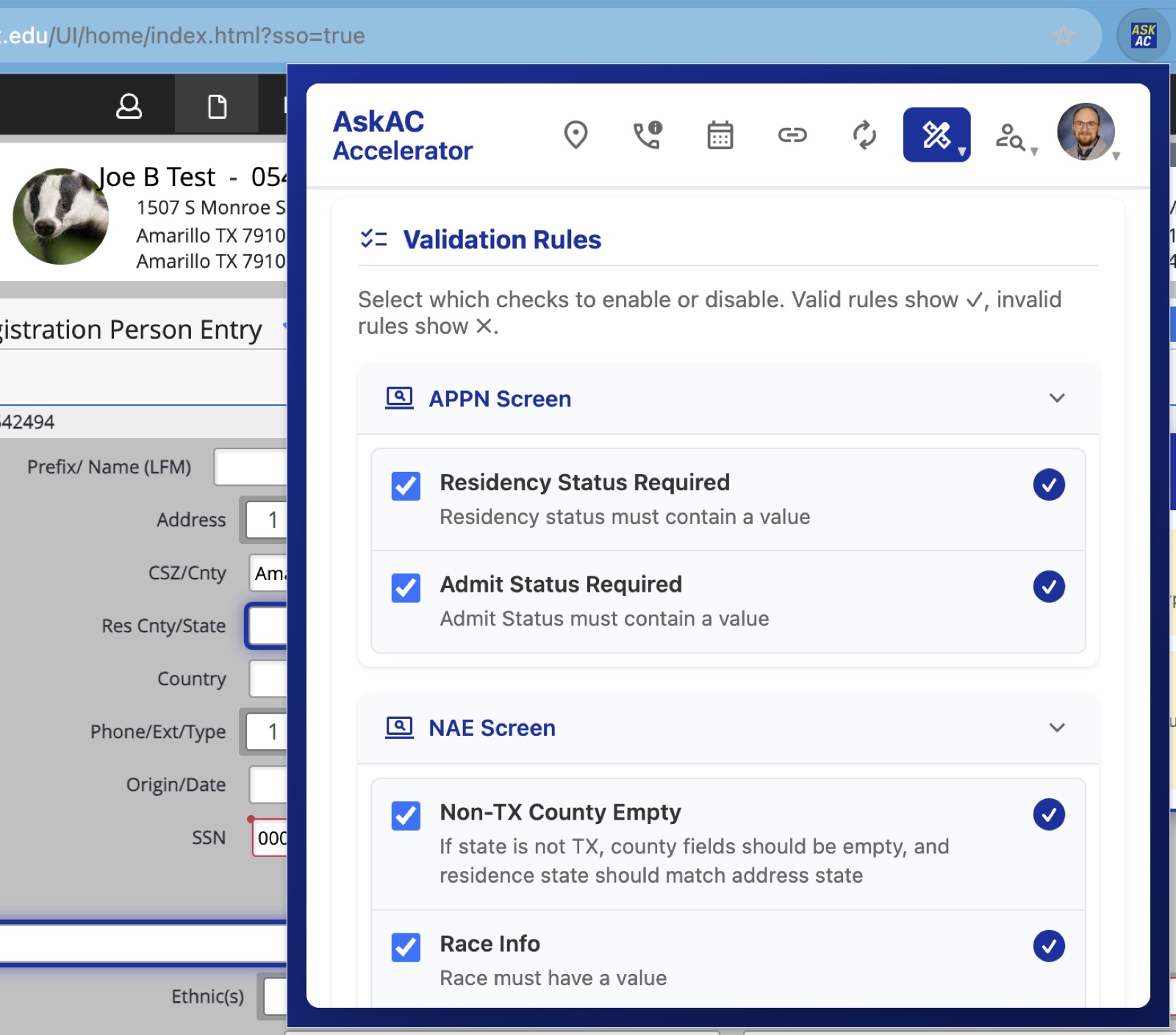Viewport: 1176px width, 1035px height.
Task: Bookmark page with the star icon
Action: [1064, 35]
